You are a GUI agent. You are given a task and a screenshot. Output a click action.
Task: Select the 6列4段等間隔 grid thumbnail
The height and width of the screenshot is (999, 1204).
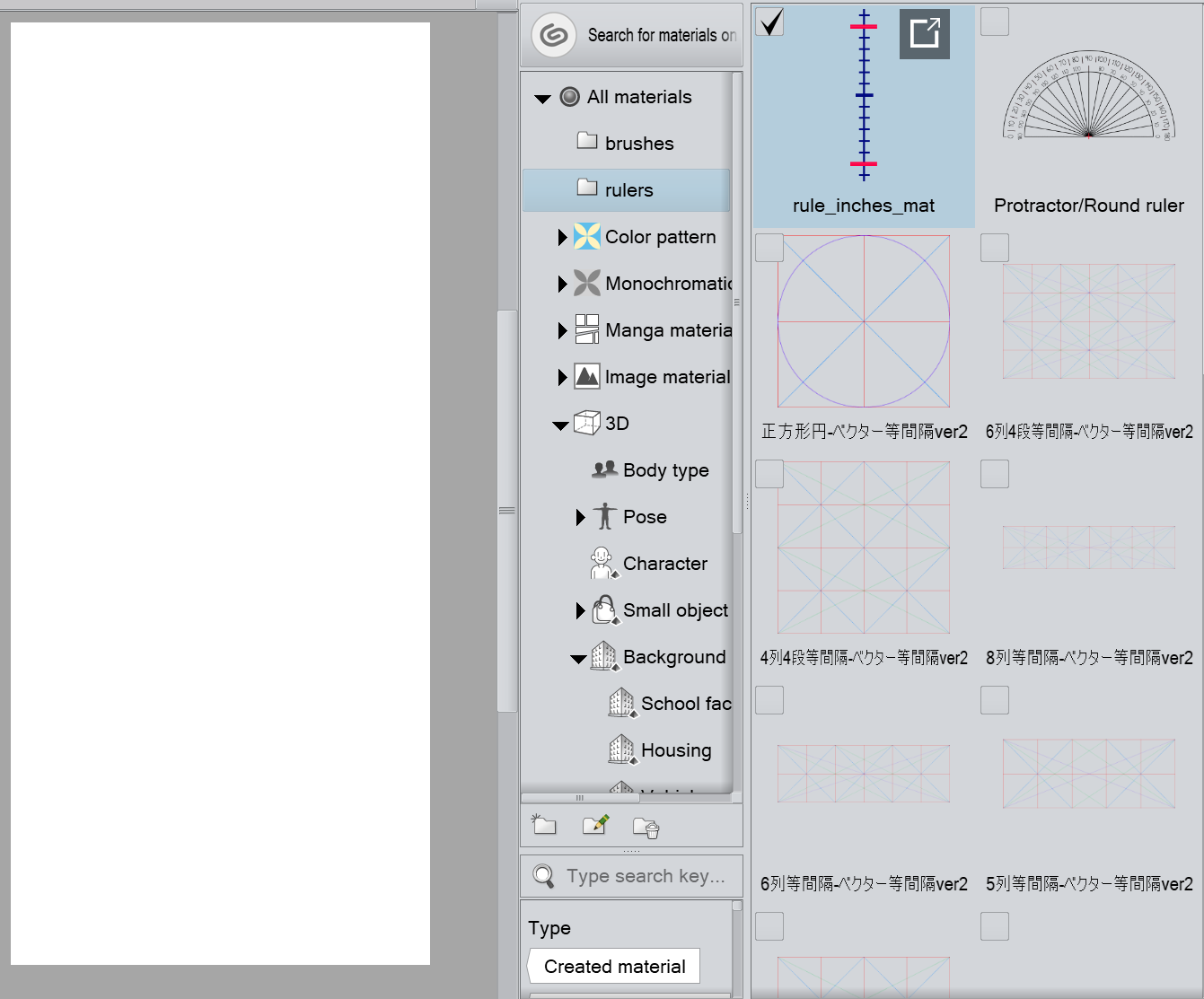pyautogui.click(x=1089, y=321)
